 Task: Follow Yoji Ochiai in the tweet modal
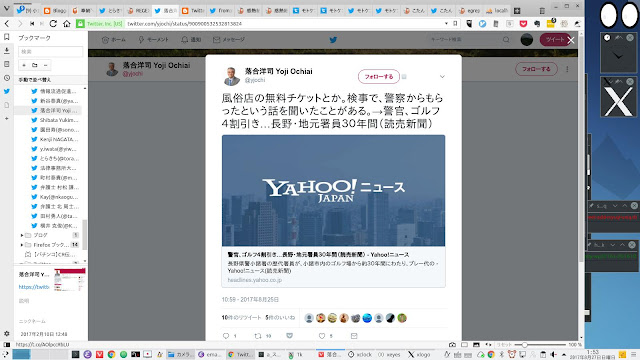[x=378, y=76]
